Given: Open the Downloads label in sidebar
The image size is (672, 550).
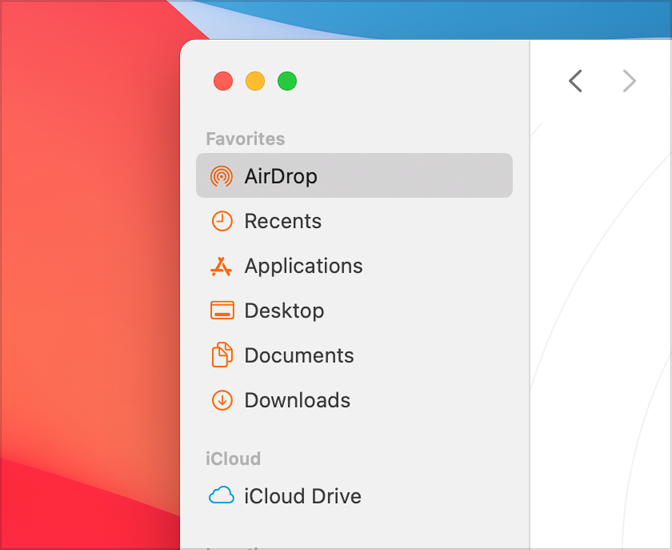Looking at the screenshot, I should click(297, 400).
